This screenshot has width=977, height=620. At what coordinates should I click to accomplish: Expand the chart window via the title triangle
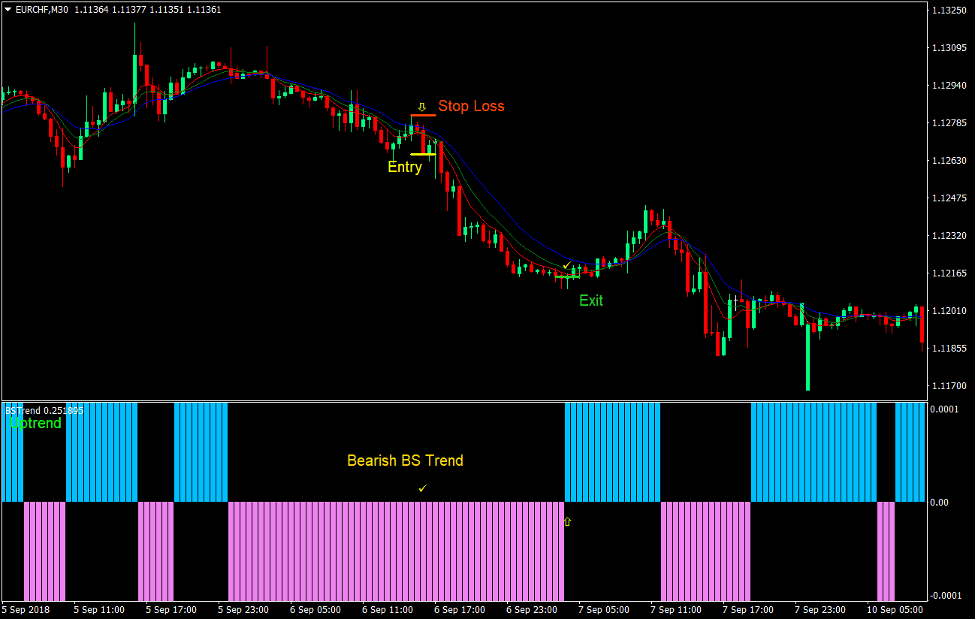click(x=9, y=7)
